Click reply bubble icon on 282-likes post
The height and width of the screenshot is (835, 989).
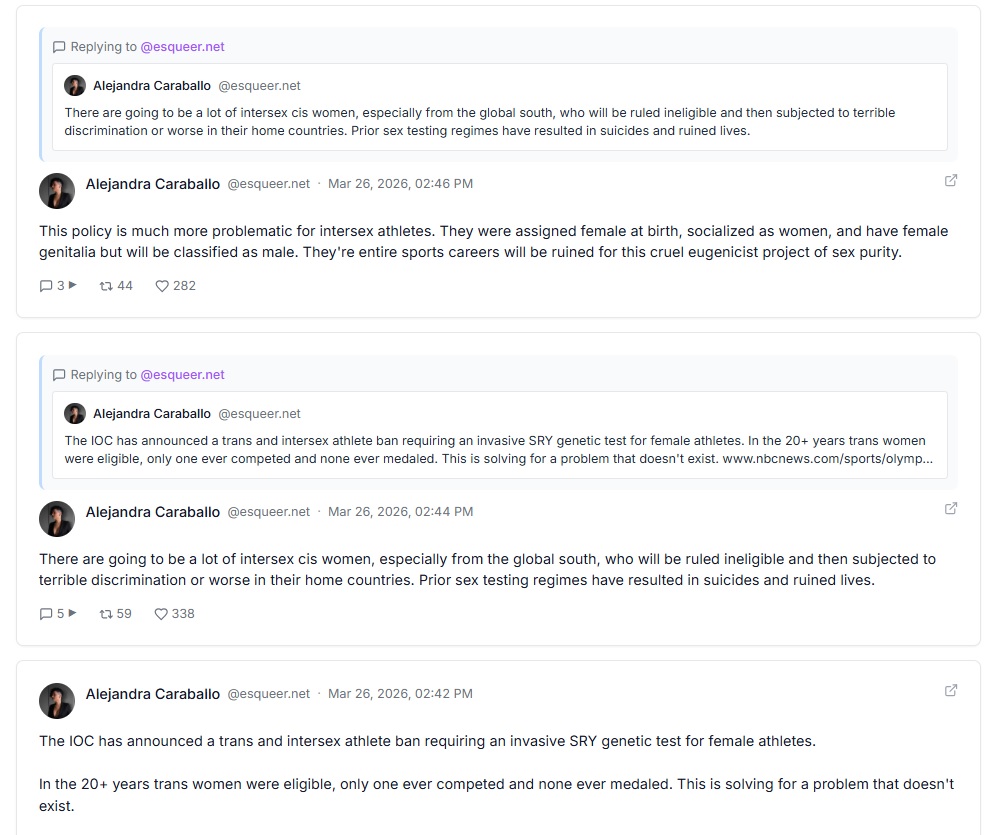46,286
